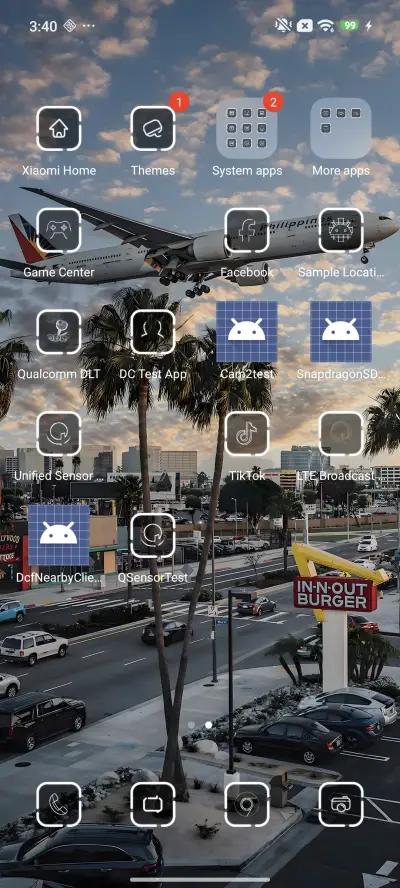Launch Game Center

[x=59, y=230]
